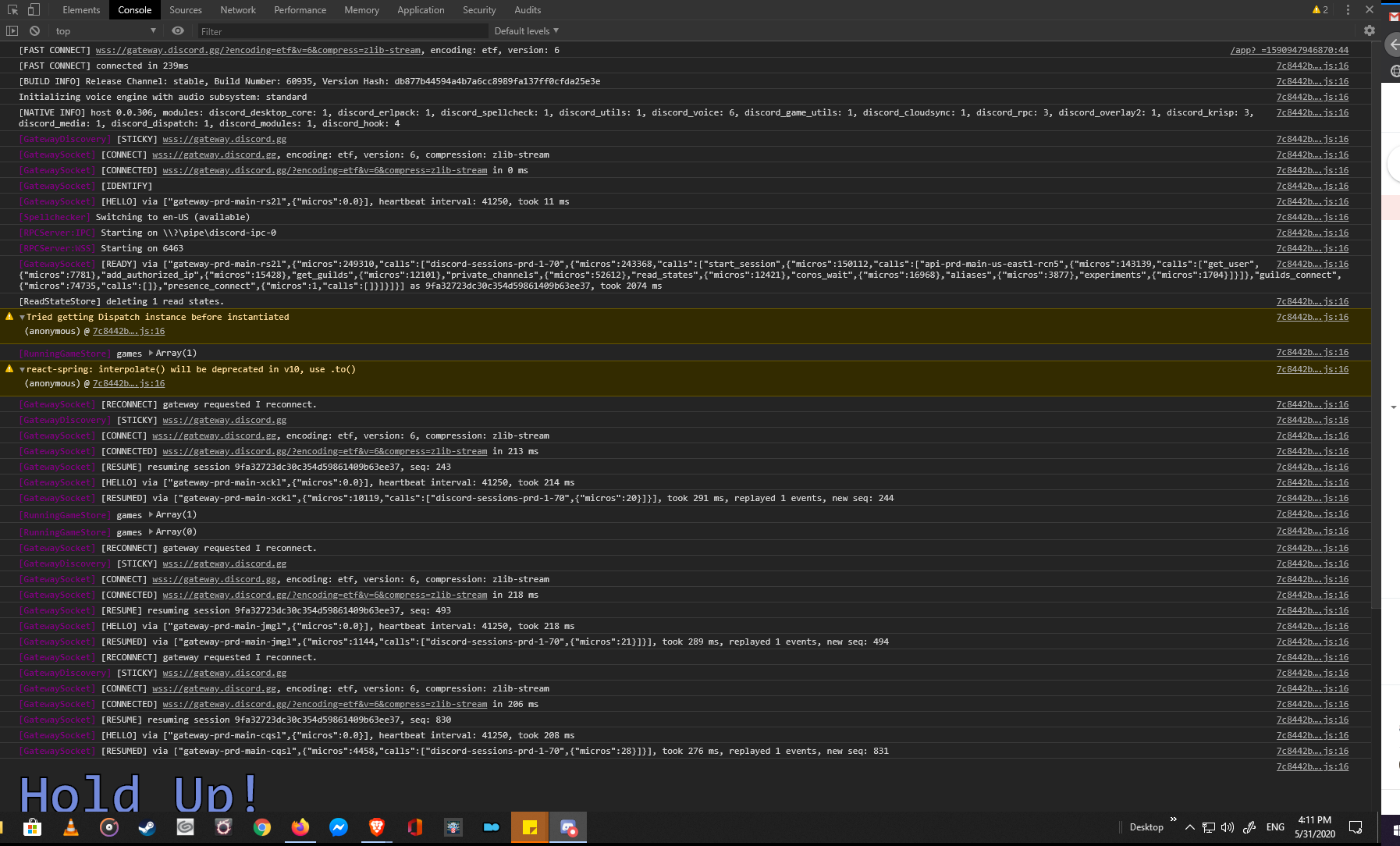Open the JavaScript context 'top' dropdown
The width and height of the screenshot is (1400, 846).
point(105,31)
